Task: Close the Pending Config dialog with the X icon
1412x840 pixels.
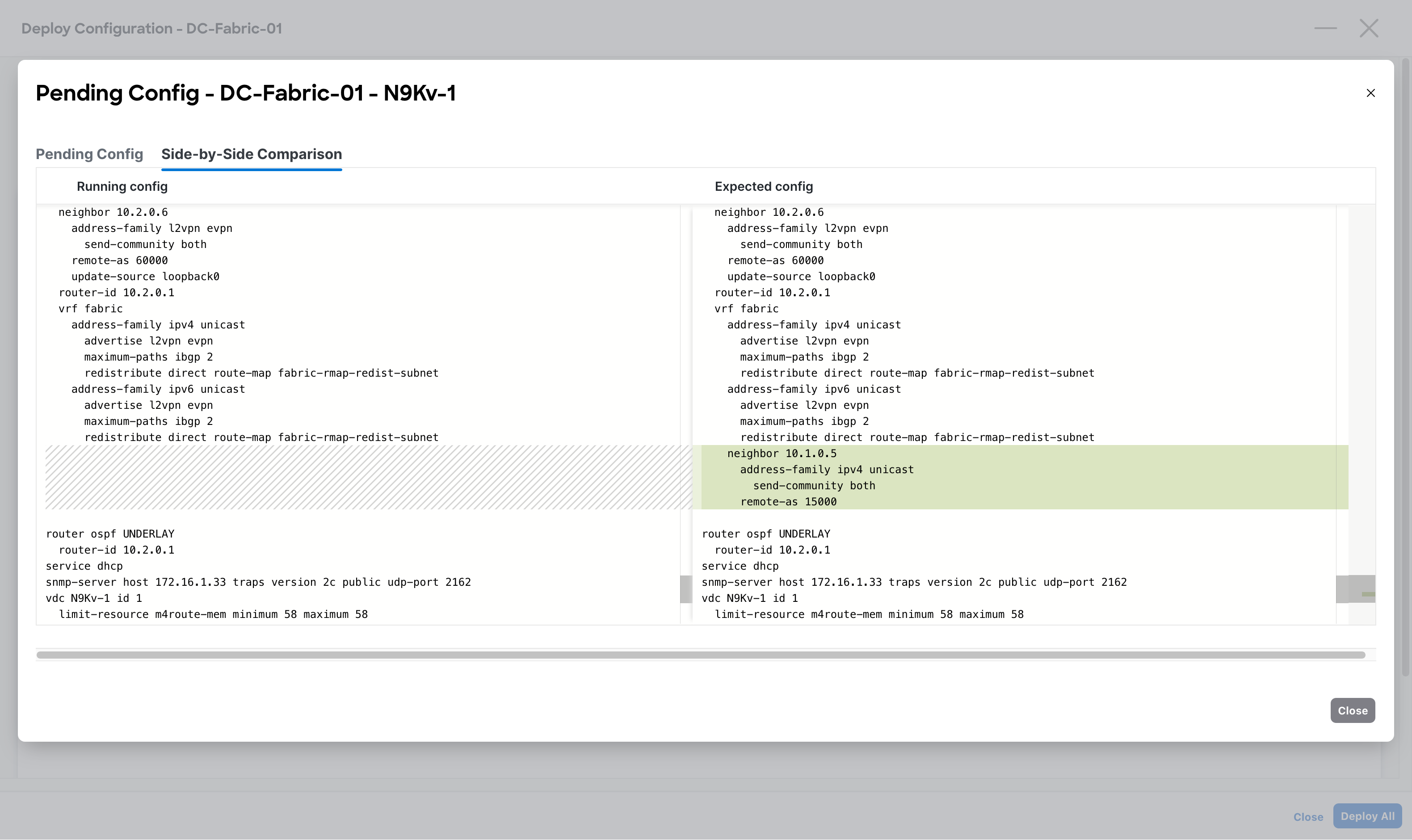Action: (1370, 93)
